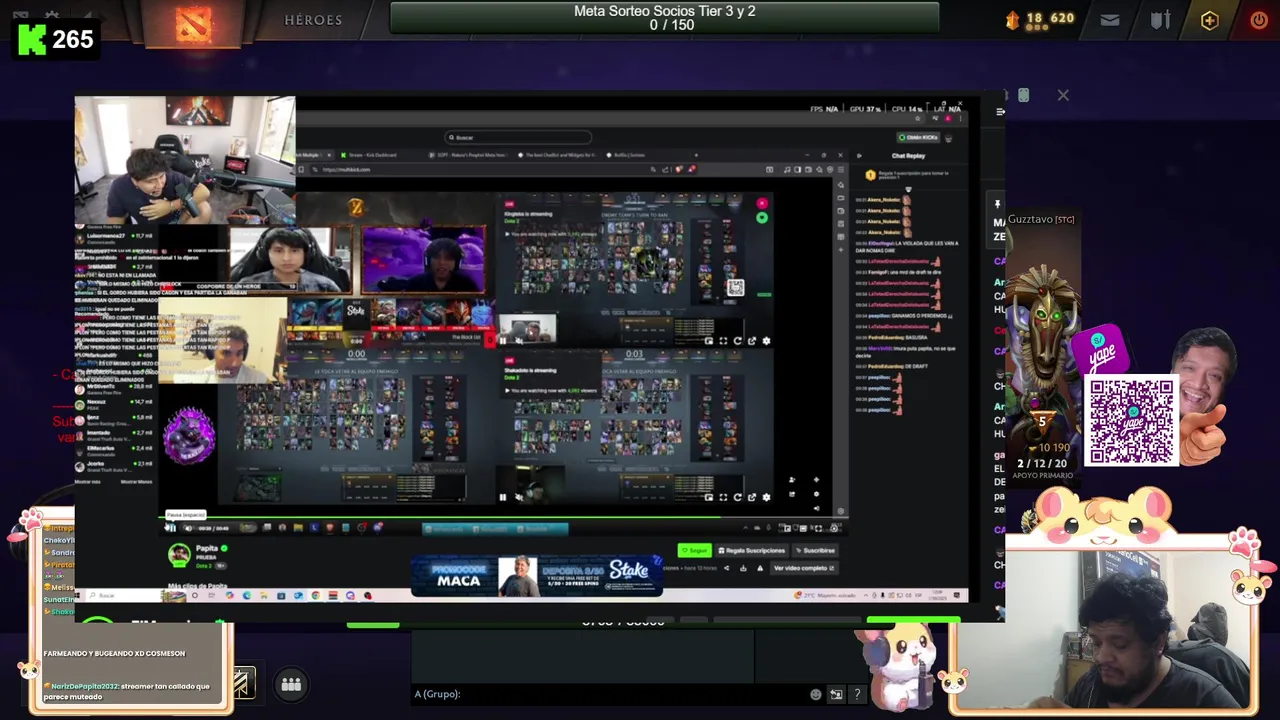The height and width of the screenshot is (720, 1280).
Task: Click the green Seguir button
Action: tap(694, 550)
